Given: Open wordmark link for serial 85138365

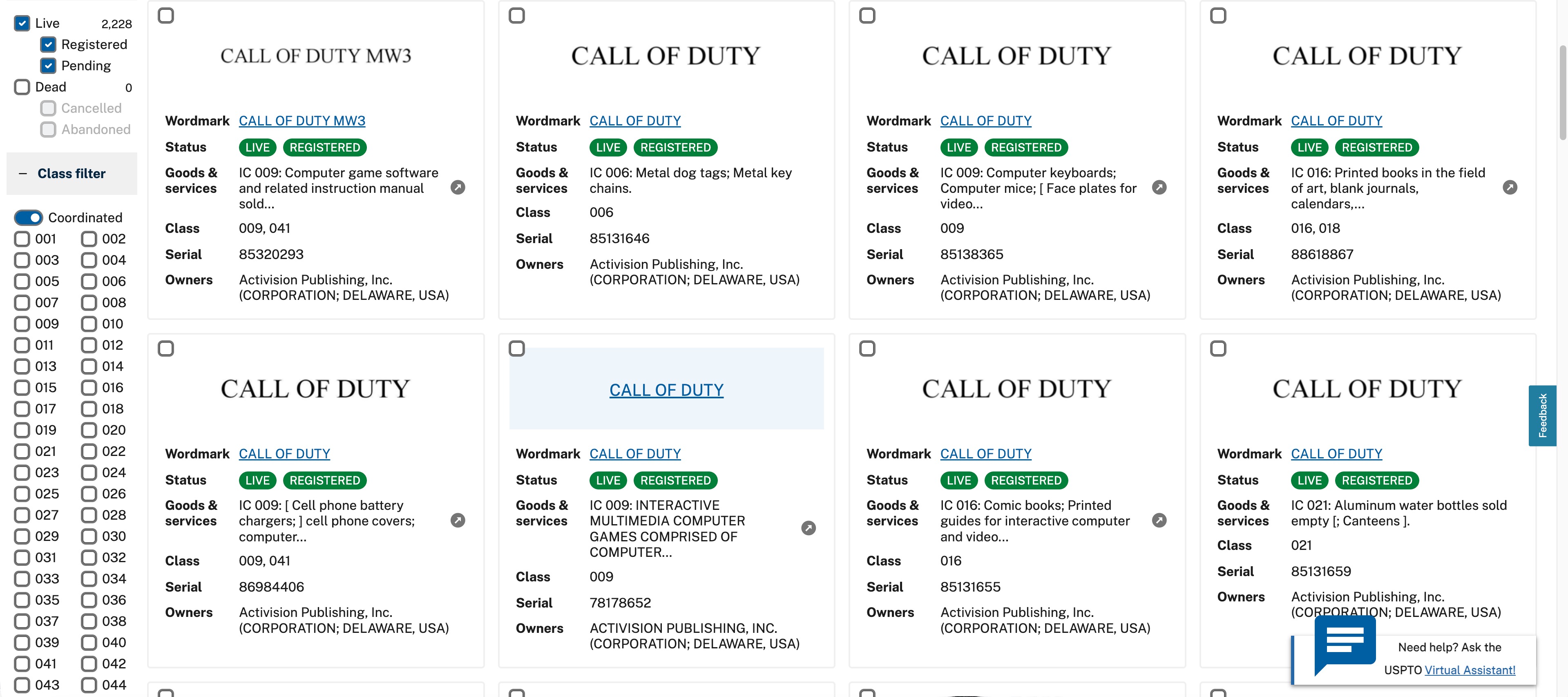Looking at the screenshot, I should click(x=985, y=121).
